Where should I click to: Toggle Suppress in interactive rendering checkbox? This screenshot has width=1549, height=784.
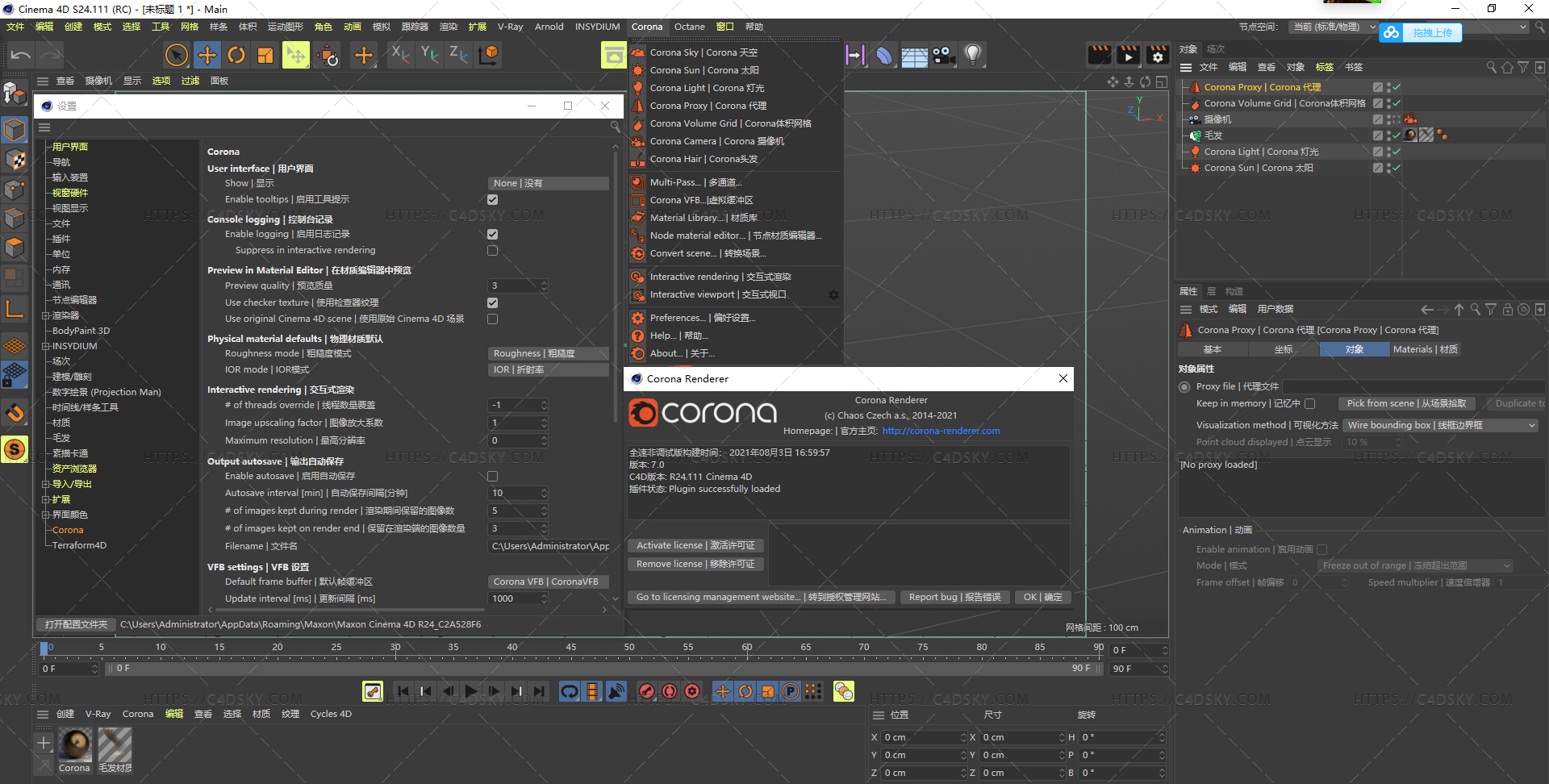pos(493,251)
